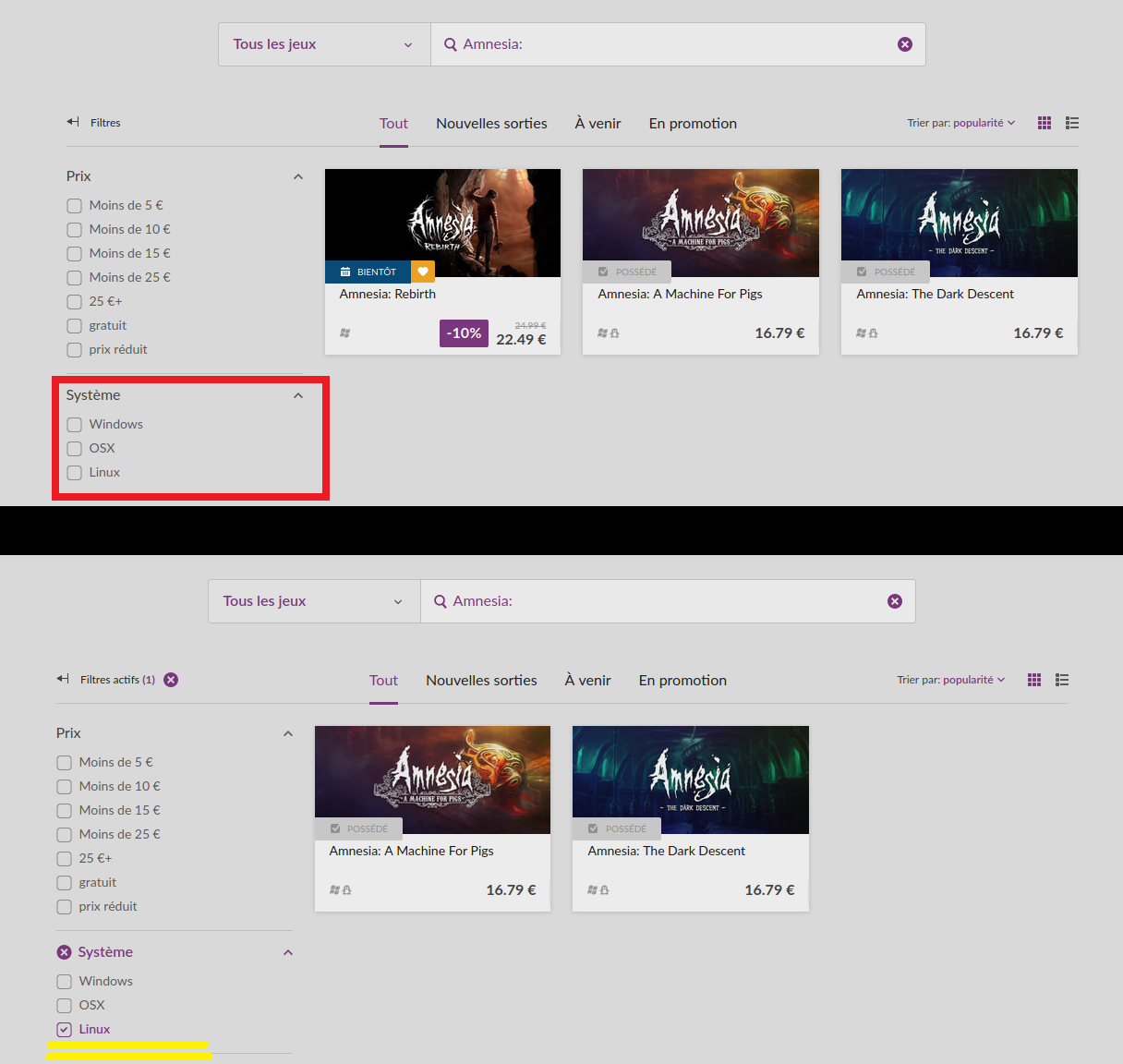Collapse Système section chevron in bottom screenshot

click(288, 952)
